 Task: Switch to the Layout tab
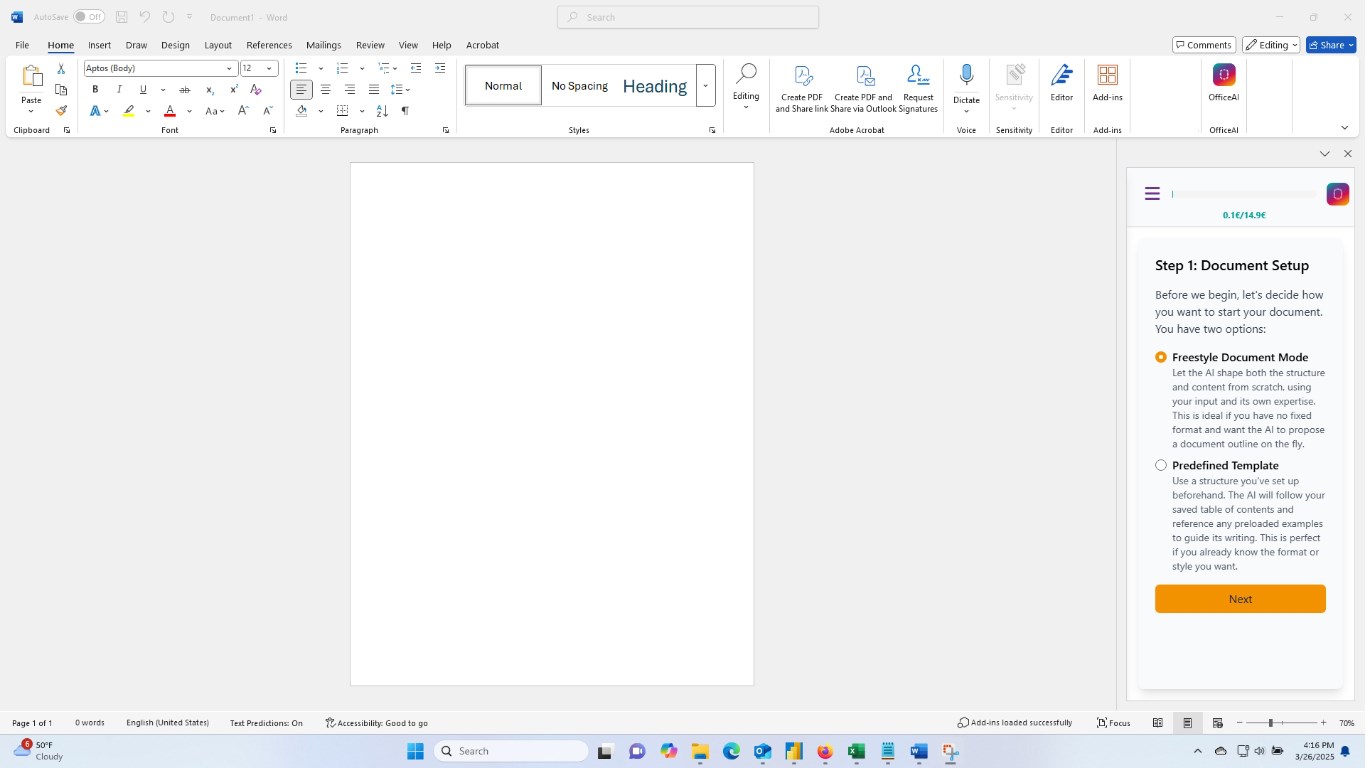217,45
